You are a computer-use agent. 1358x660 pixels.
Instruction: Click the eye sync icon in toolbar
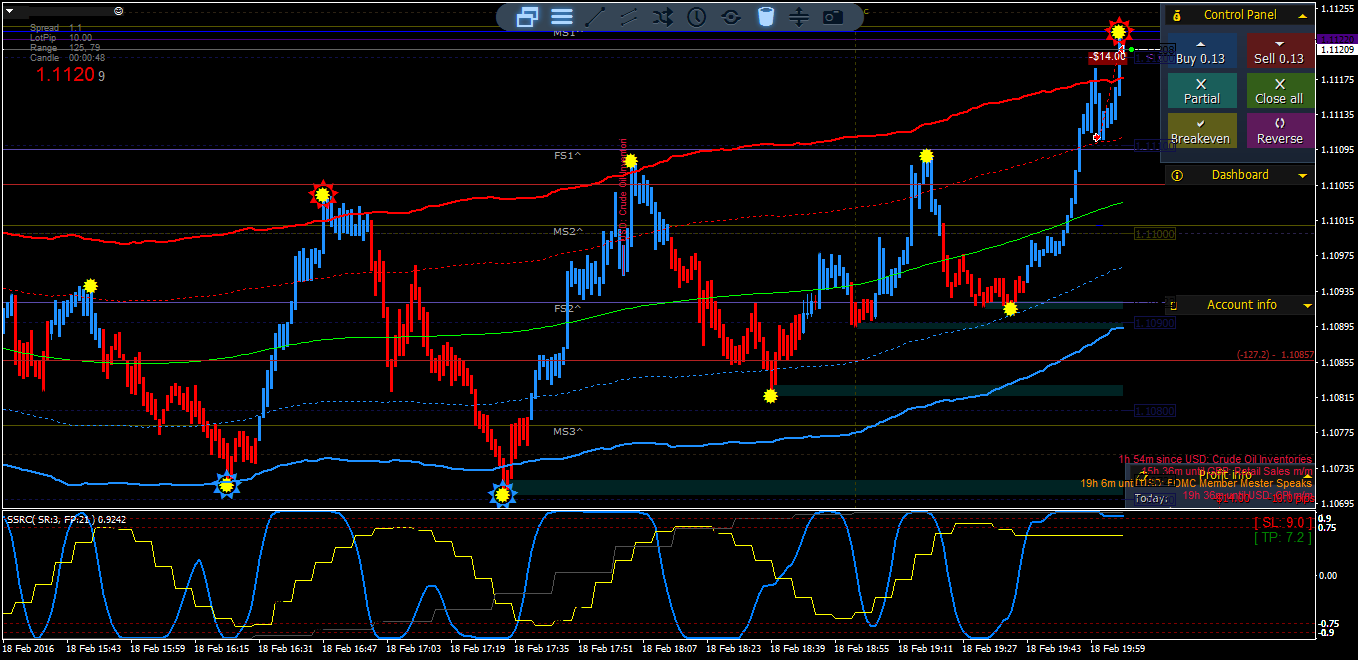pos(731,16)
